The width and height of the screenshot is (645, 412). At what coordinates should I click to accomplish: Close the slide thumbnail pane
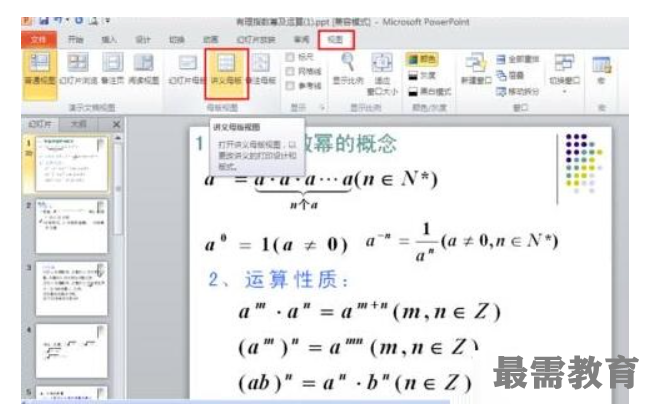point(116,124)
